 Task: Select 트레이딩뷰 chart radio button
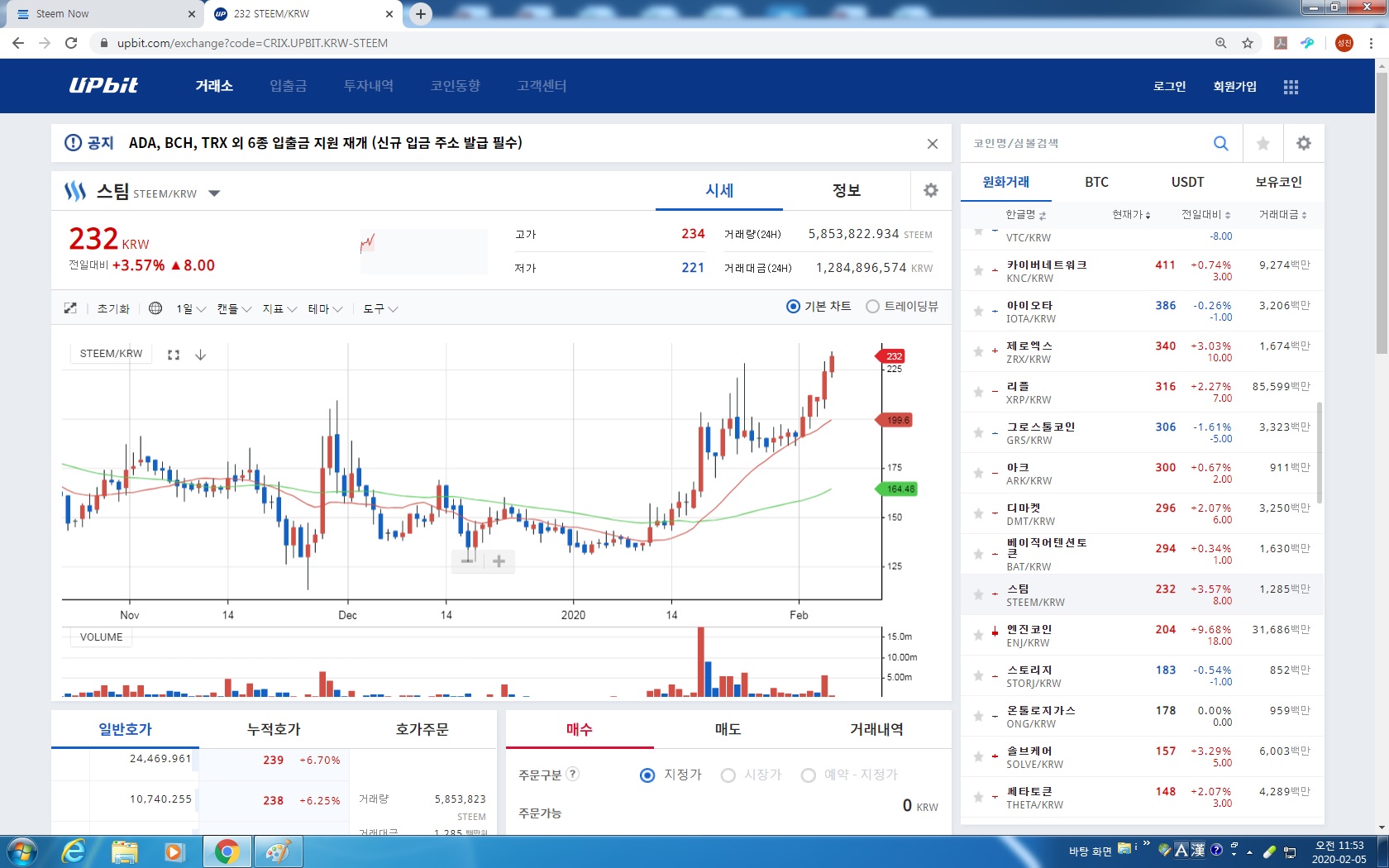pos(872,307)
